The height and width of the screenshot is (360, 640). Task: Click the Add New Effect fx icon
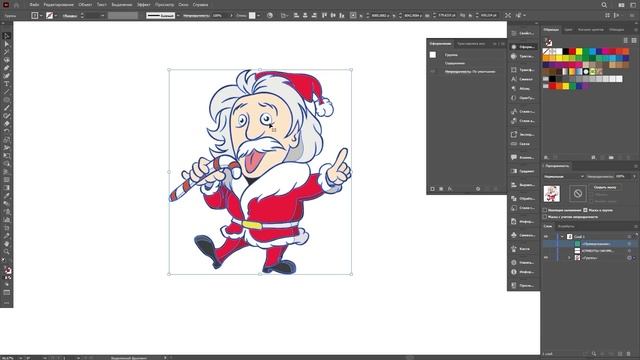tap(450, 189)
